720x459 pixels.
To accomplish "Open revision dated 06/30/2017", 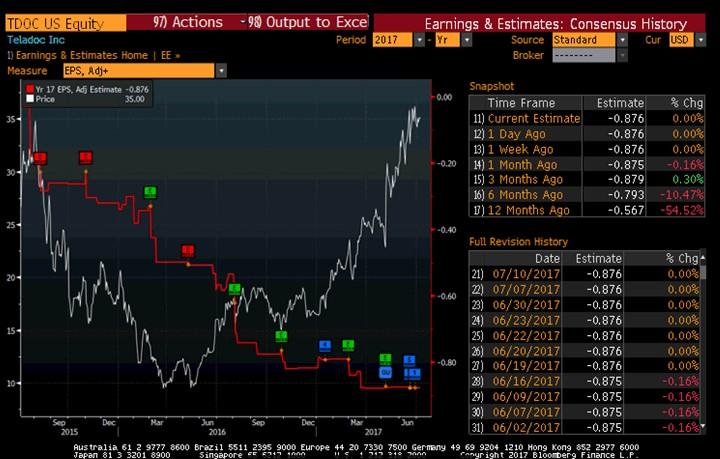I will 584,305.
